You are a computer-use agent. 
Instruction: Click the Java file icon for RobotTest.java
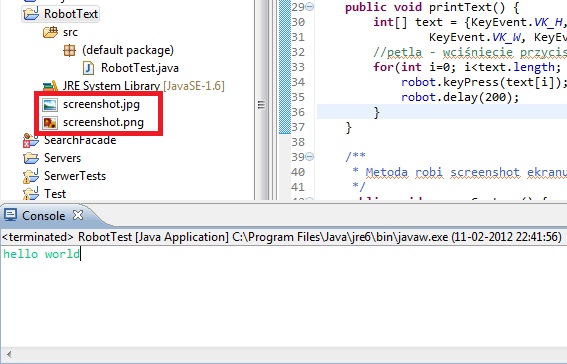coord(88,68)
